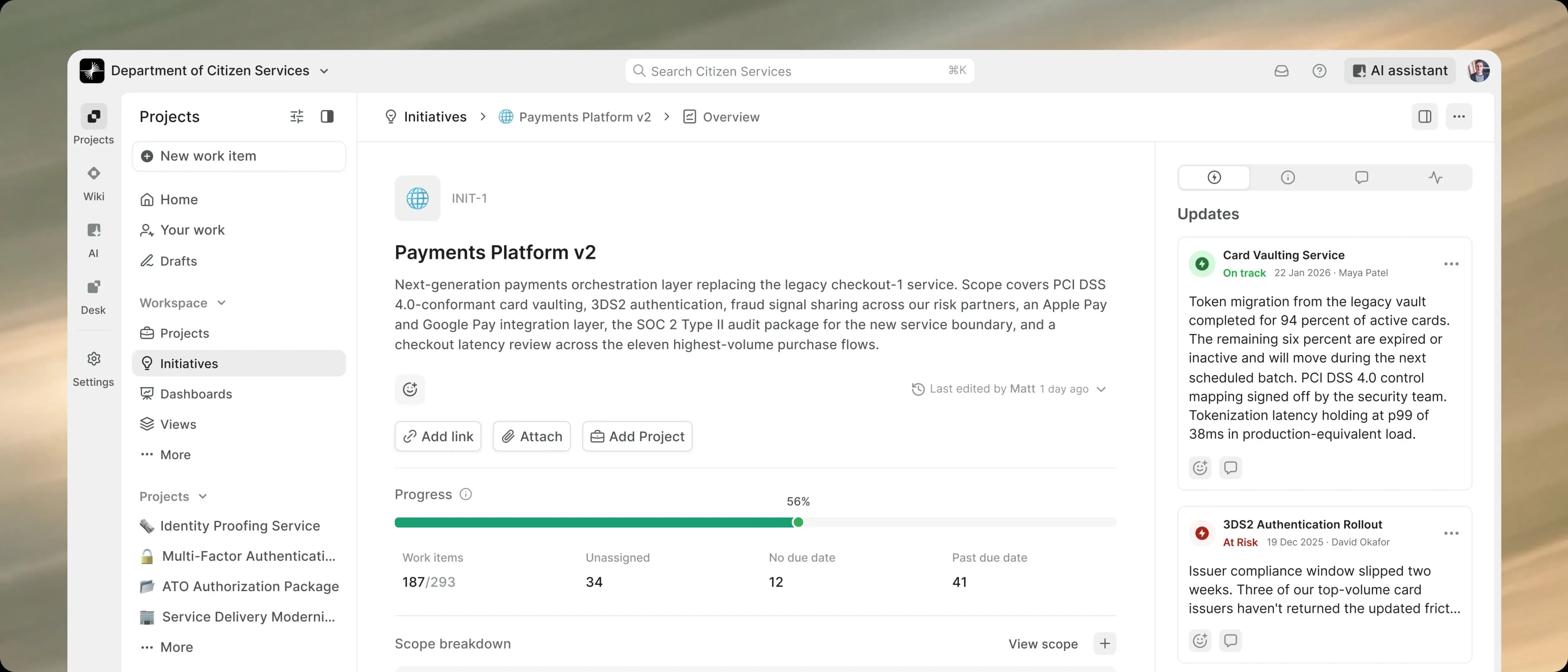Image resolution: width=1568 pixels, height=672 pixels.
Task: Expand More under the Workspace section
Action: pyautogui.click(x=238, y=455)
